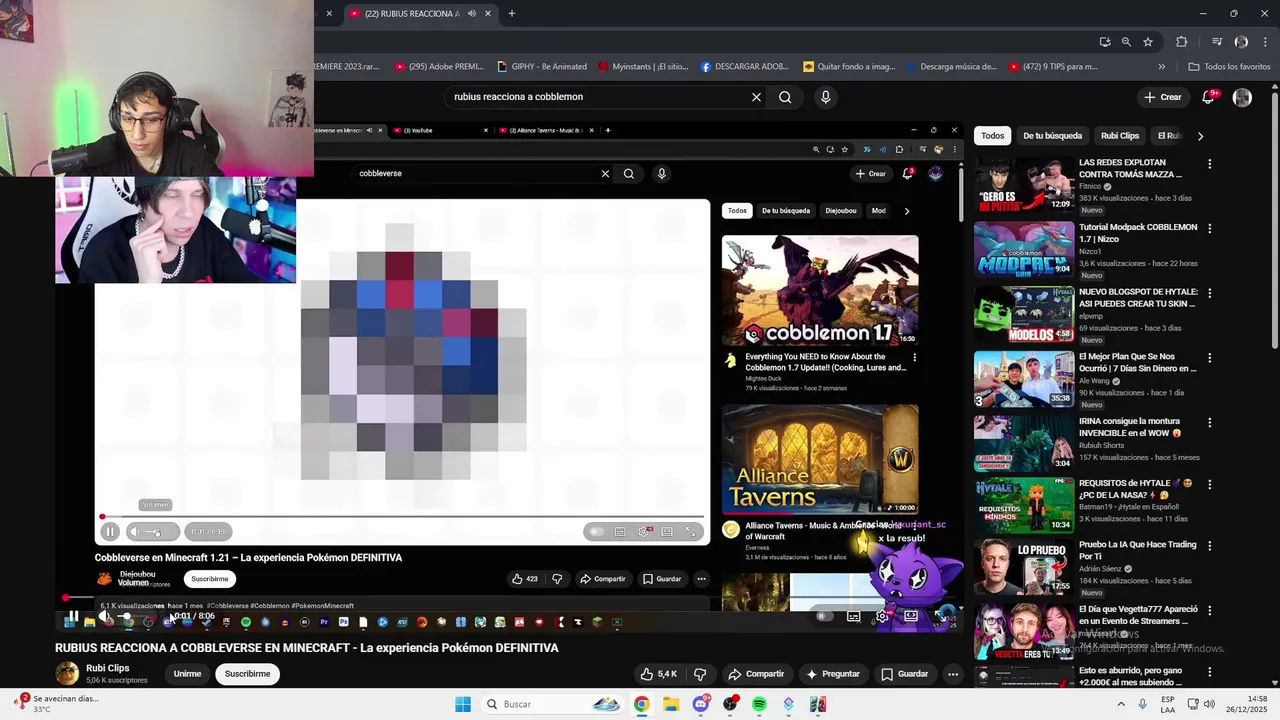Click the Suscribirme button for Rubi Clips

247,674
